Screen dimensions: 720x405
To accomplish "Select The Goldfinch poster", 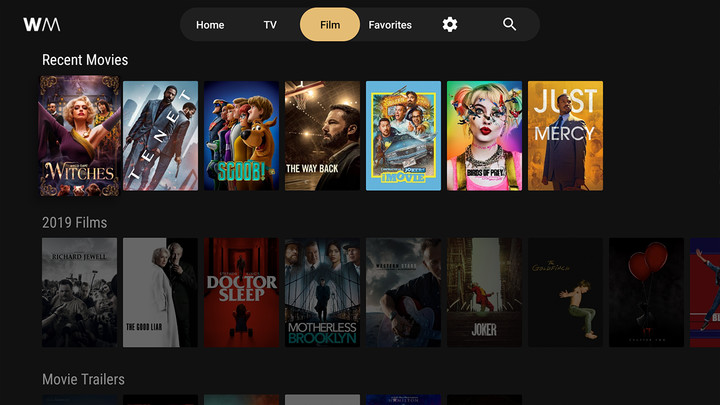I will tap(565, 292).
